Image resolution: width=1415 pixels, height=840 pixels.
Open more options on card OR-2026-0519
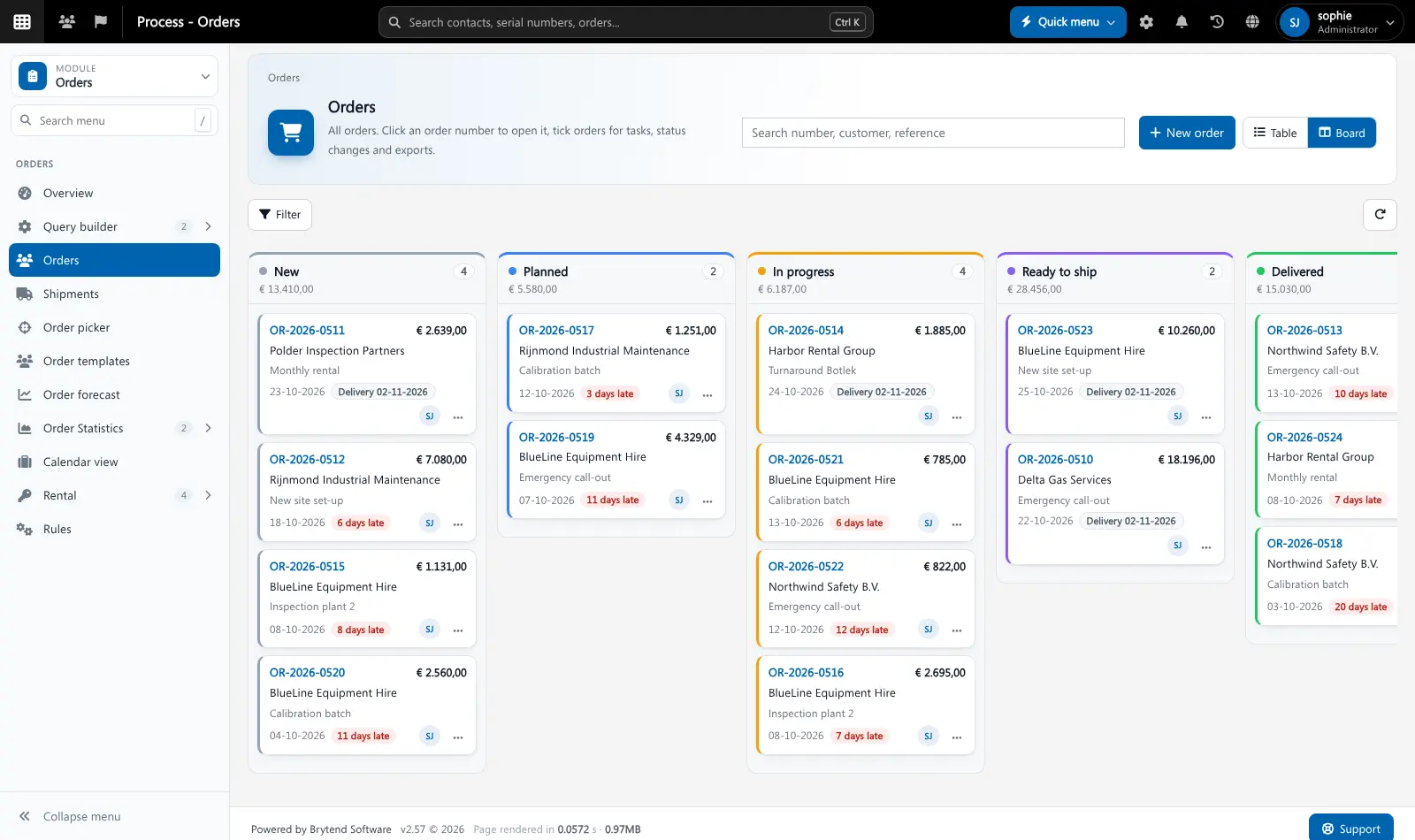tap(707, 500)
